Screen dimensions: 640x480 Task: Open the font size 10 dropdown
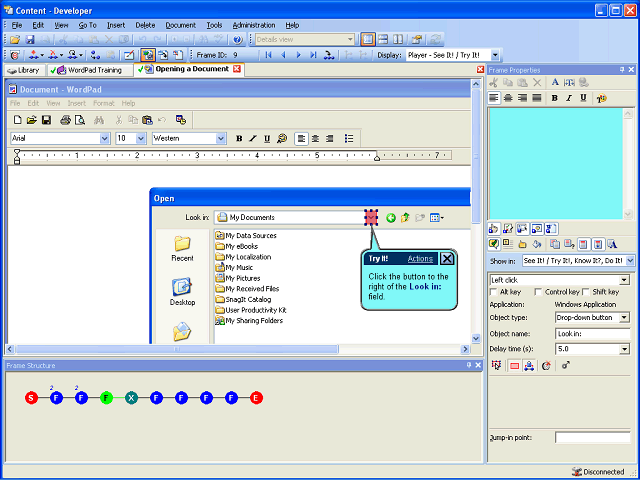pos(141,138)
